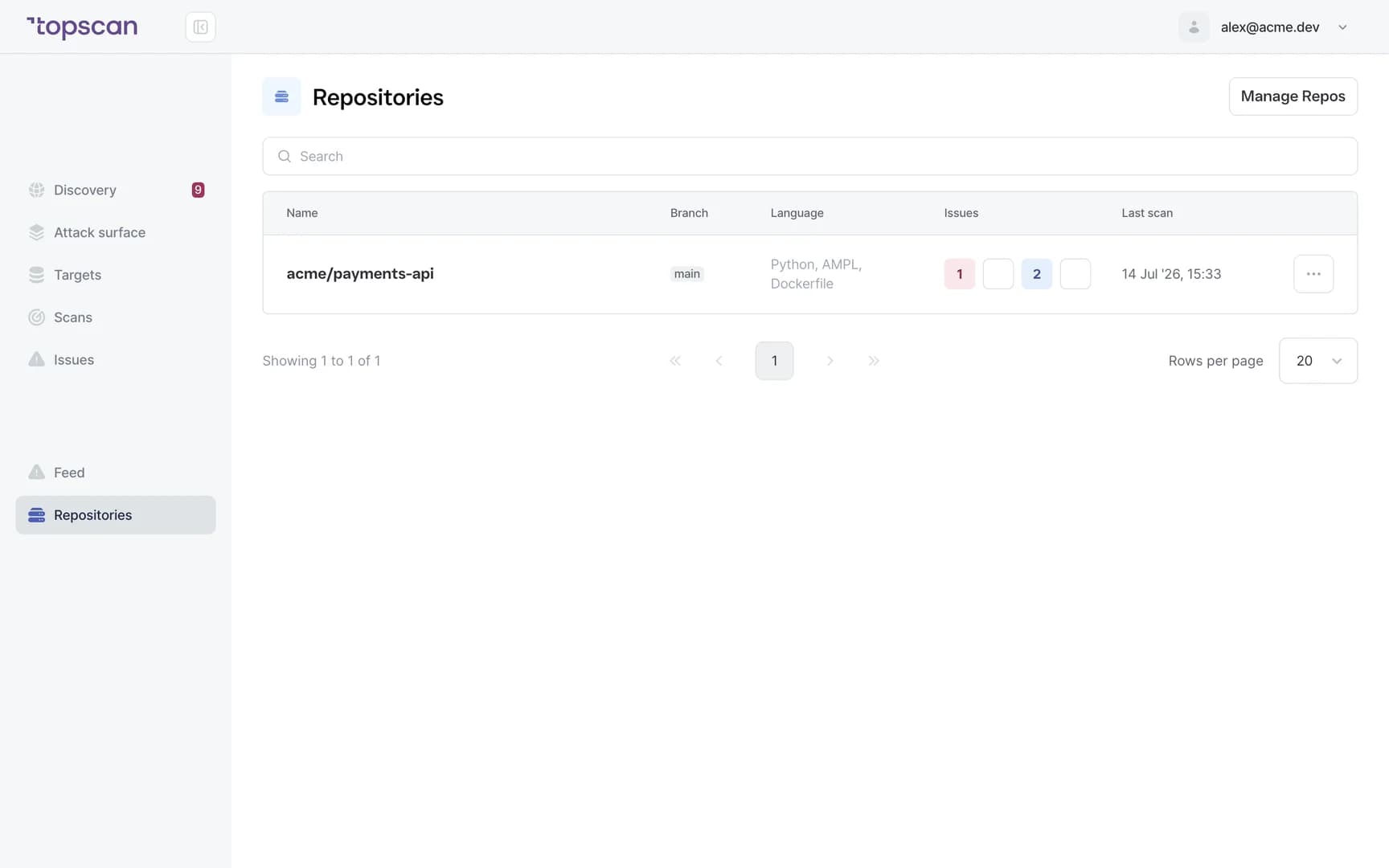The height and width of the screenshot is (868, 1389).
Task: Sort by the Name column header
Action: pyautogui.click(x=302, y=213)
